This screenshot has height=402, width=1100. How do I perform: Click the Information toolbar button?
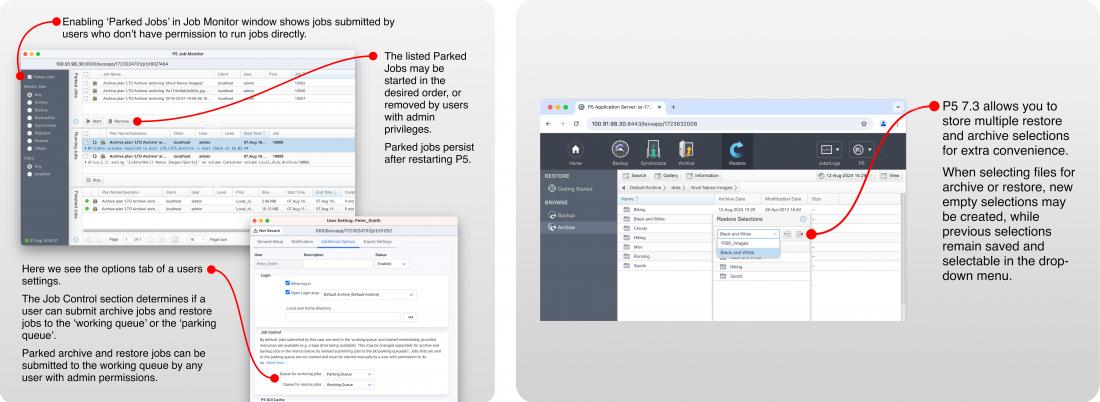(x=702, y=175)
